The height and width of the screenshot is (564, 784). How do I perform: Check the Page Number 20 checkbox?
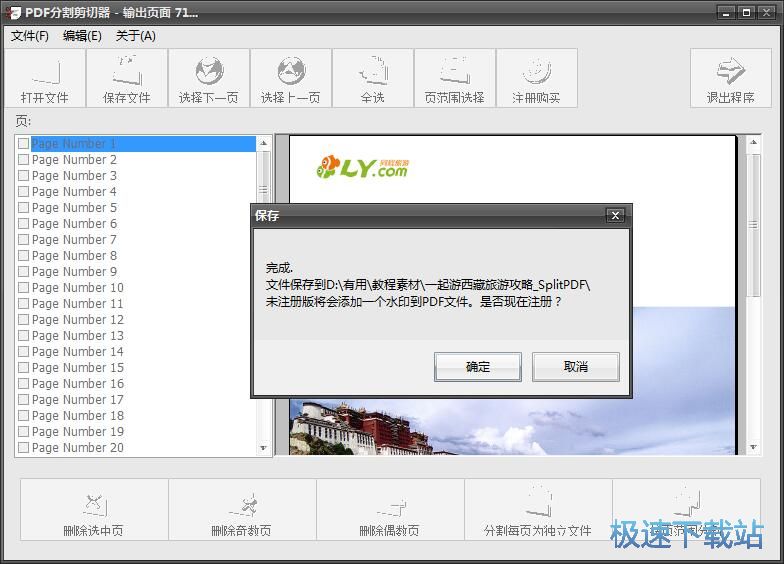pos(24,448)
